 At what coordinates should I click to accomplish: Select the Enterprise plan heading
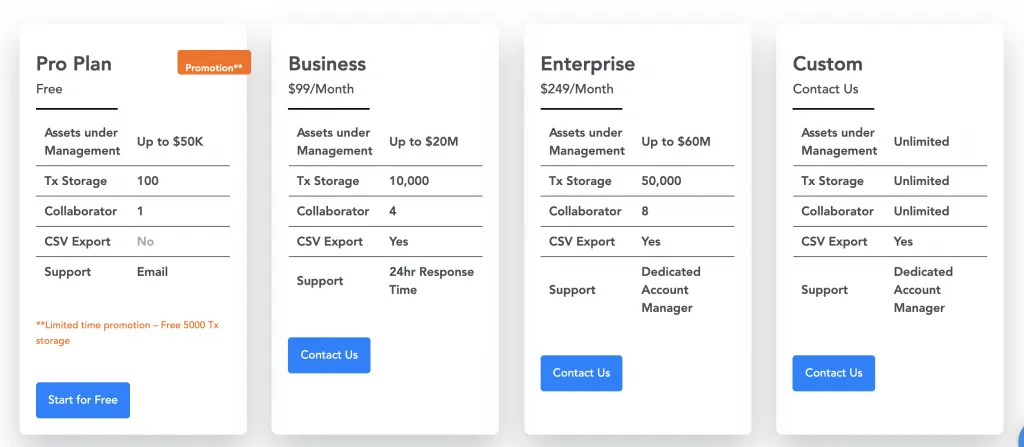point(588,63)
